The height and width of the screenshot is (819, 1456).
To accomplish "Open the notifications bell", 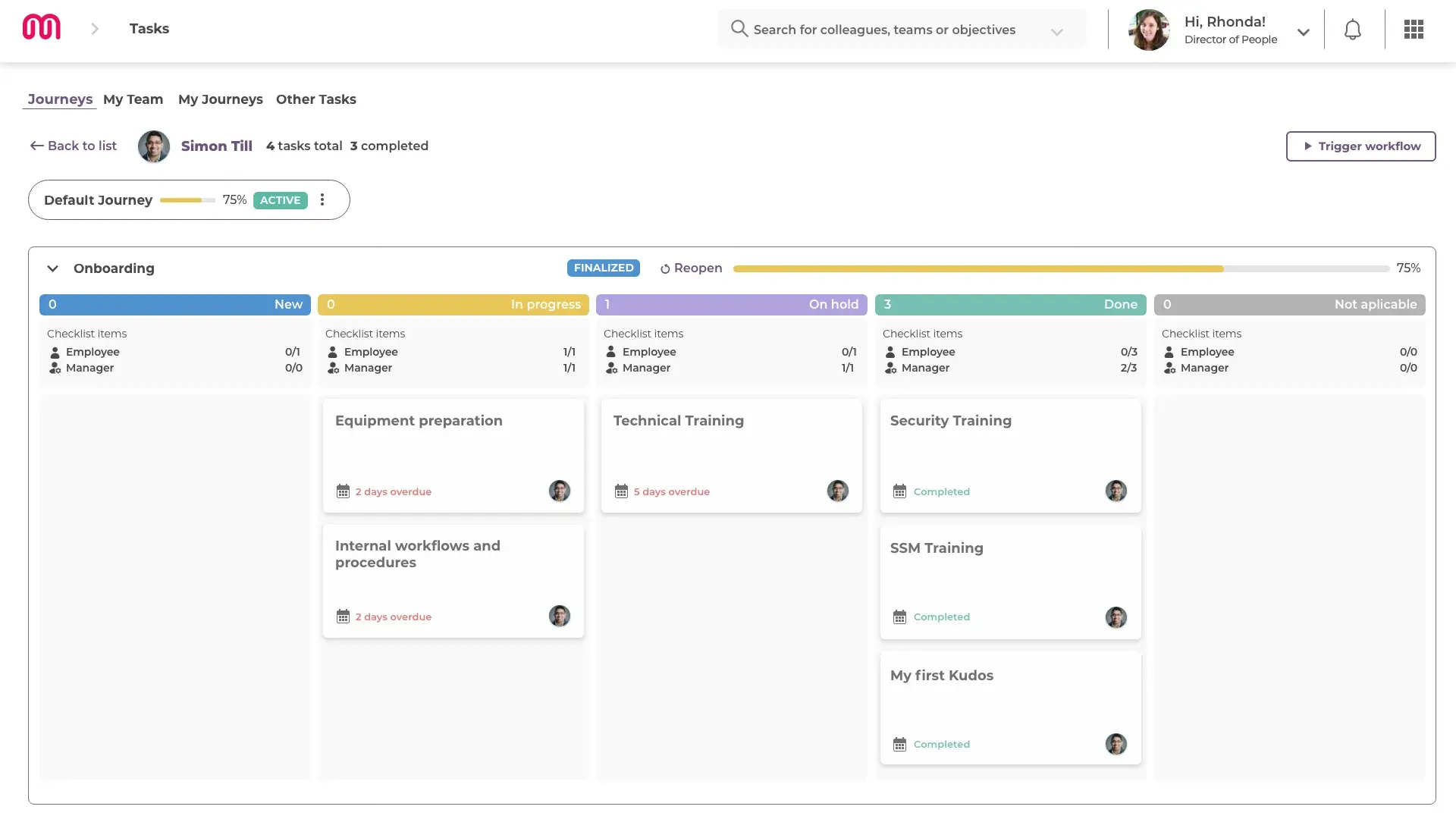I will point(1353,30).
